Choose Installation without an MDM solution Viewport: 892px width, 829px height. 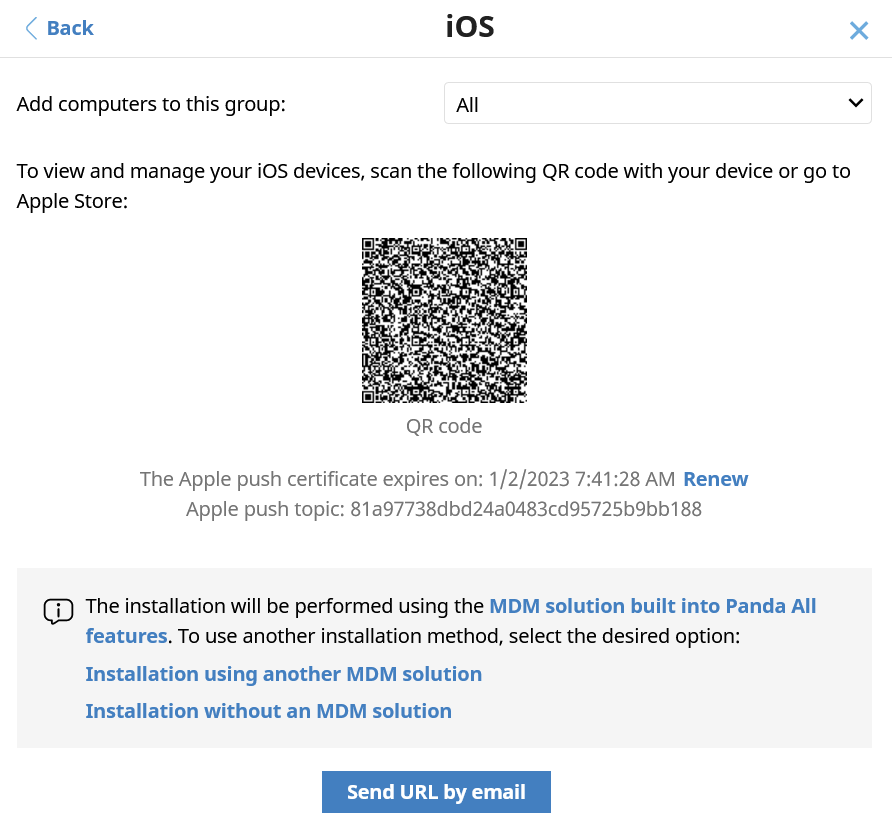coord(269,711)
